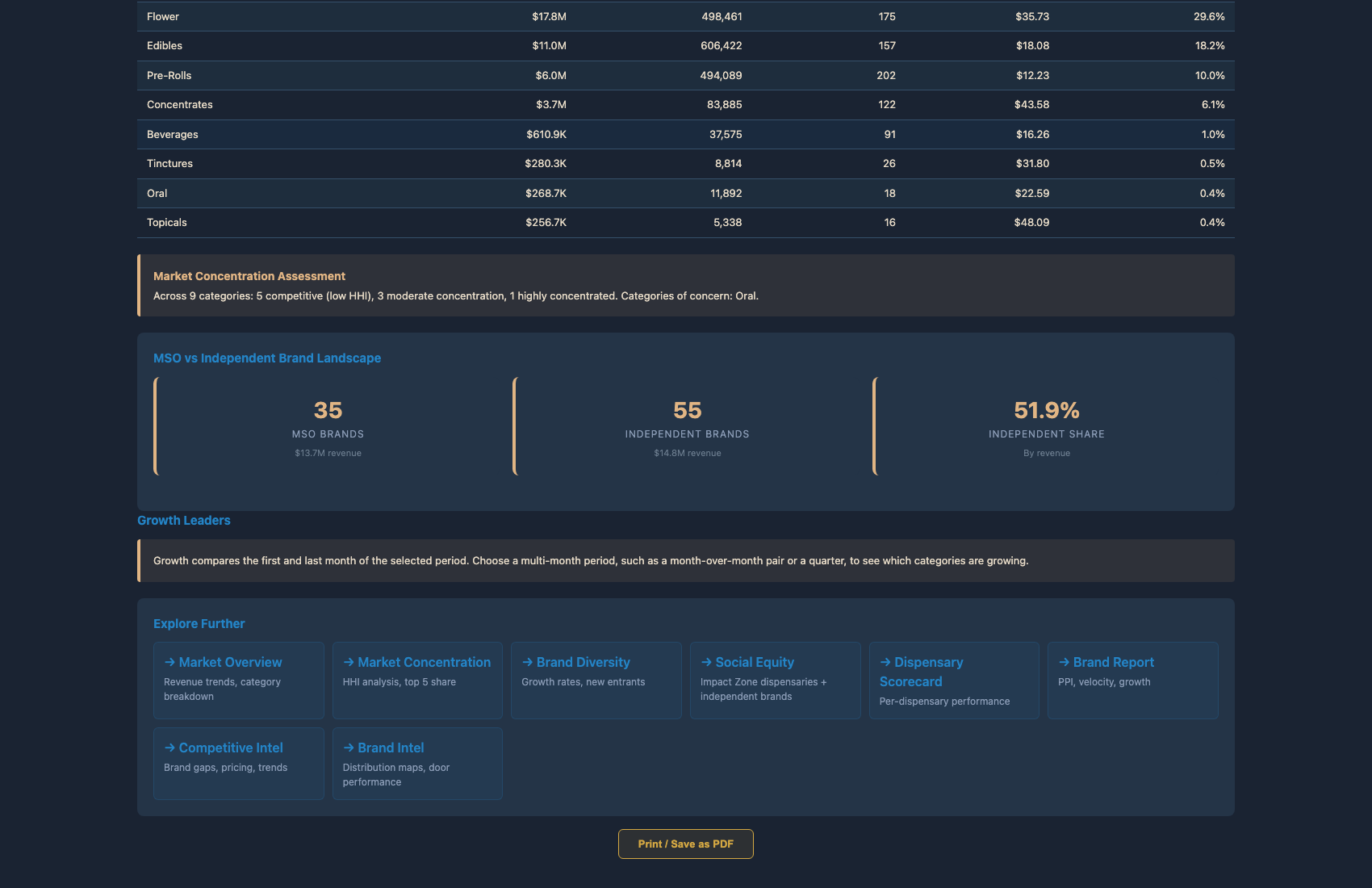Click the $48.09 Topicals price value

(1032, 223)
